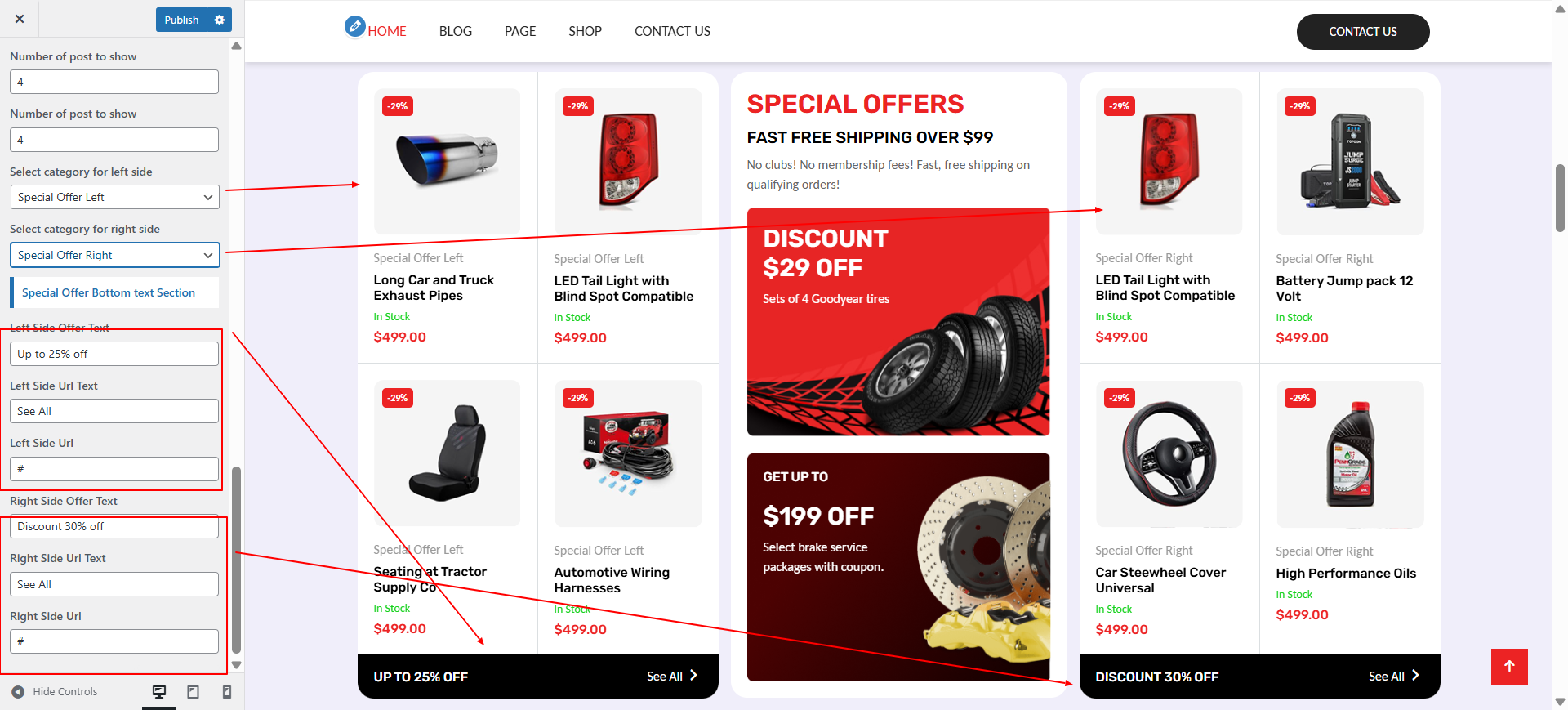Open 'Select category for left side' dropdown

(x=114, y=197)
